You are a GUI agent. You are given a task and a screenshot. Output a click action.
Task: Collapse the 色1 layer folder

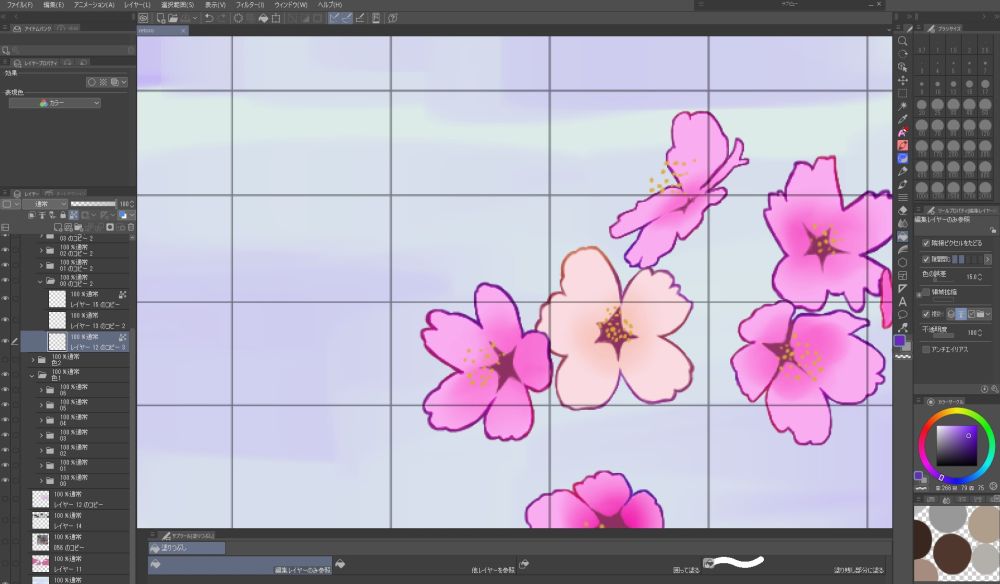(x=33, y=376)
